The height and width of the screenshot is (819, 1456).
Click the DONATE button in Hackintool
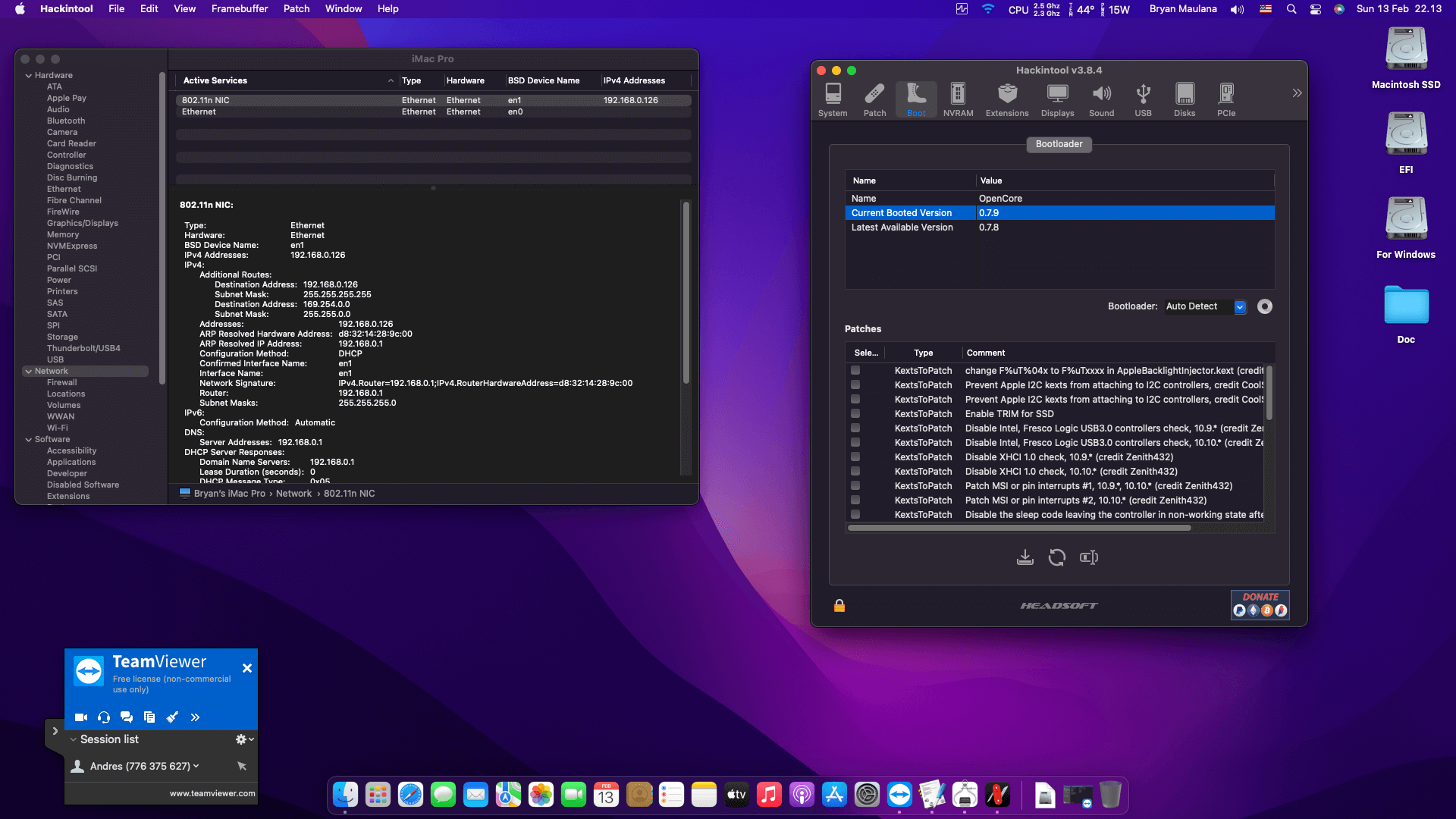click(1260, 604)
